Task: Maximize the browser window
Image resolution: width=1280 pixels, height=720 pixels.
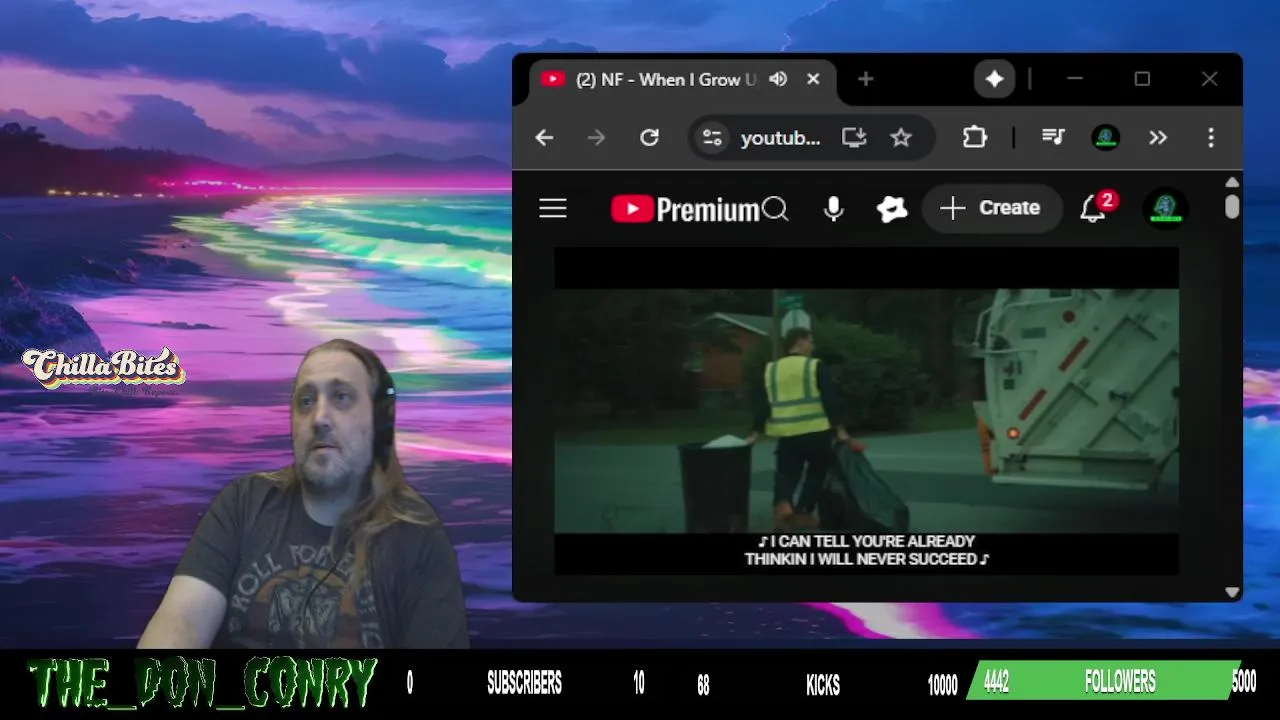Action: pyautogui.click(x=1142, y=79)
